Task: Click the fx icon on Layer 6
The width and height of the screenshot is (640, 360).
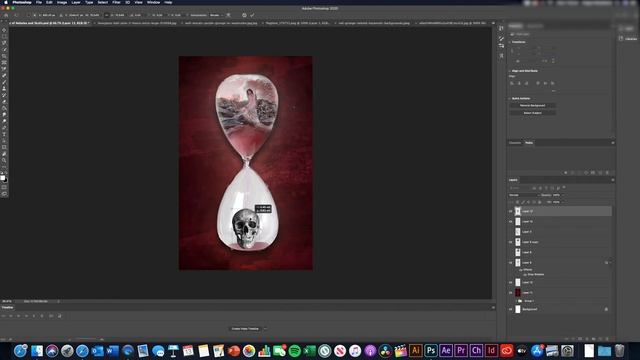Action: (606, 262)
